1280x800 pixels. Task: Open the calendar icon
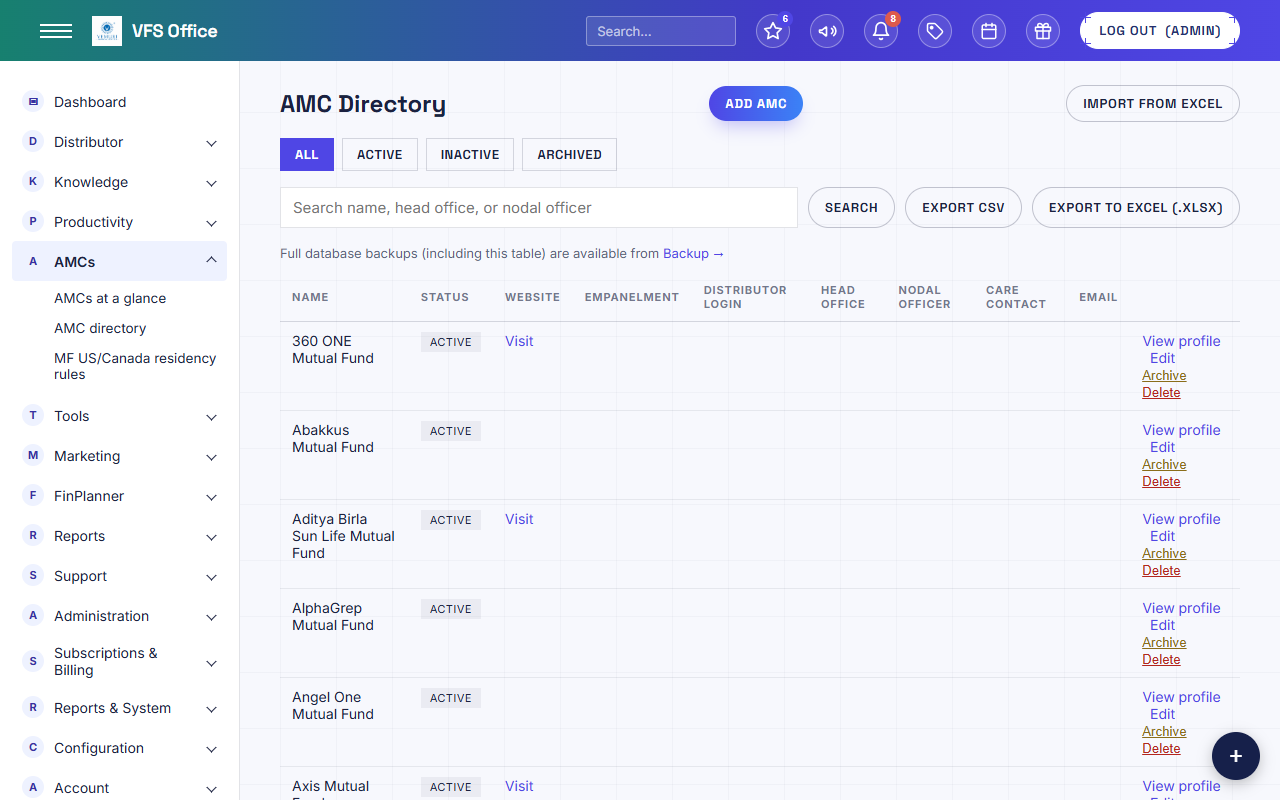tap(989, 31)
